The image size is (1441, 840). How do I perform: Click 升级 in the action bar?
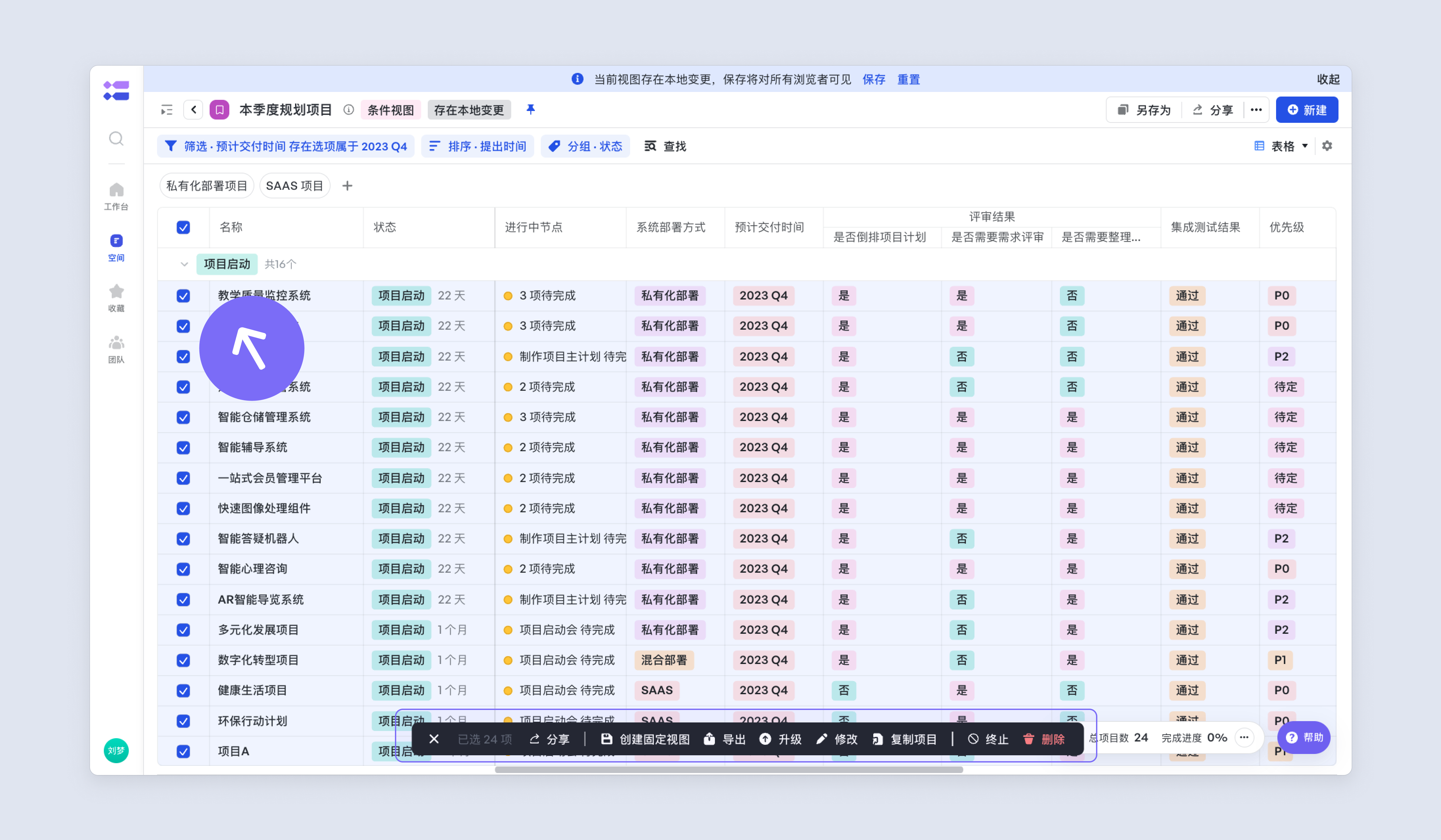point(781,739)
